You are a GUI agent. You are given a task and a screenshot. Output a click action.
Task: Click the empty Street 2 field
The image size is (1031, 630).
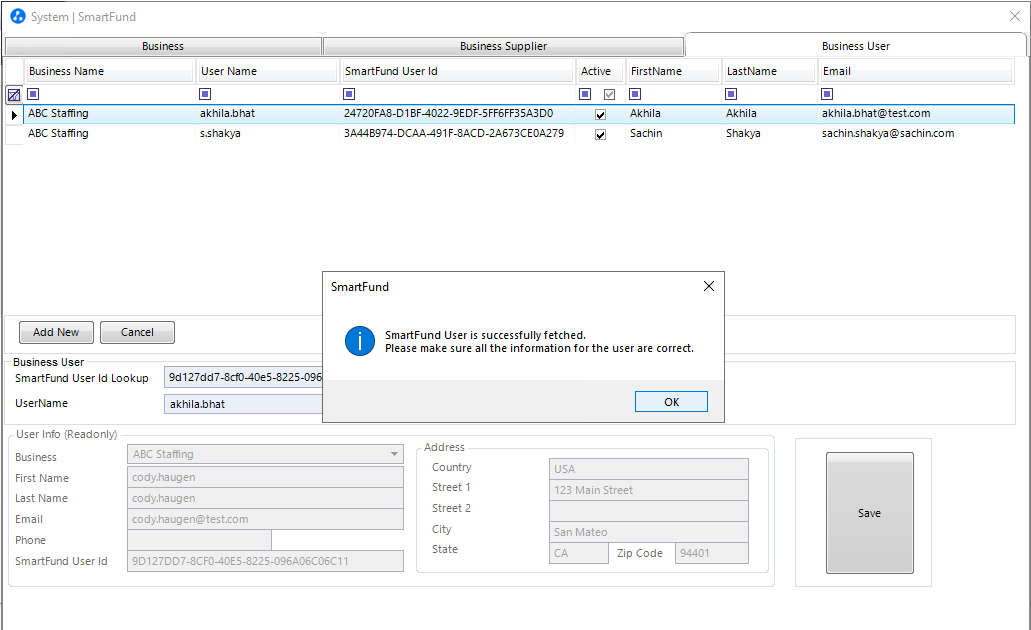click(648, 511)
